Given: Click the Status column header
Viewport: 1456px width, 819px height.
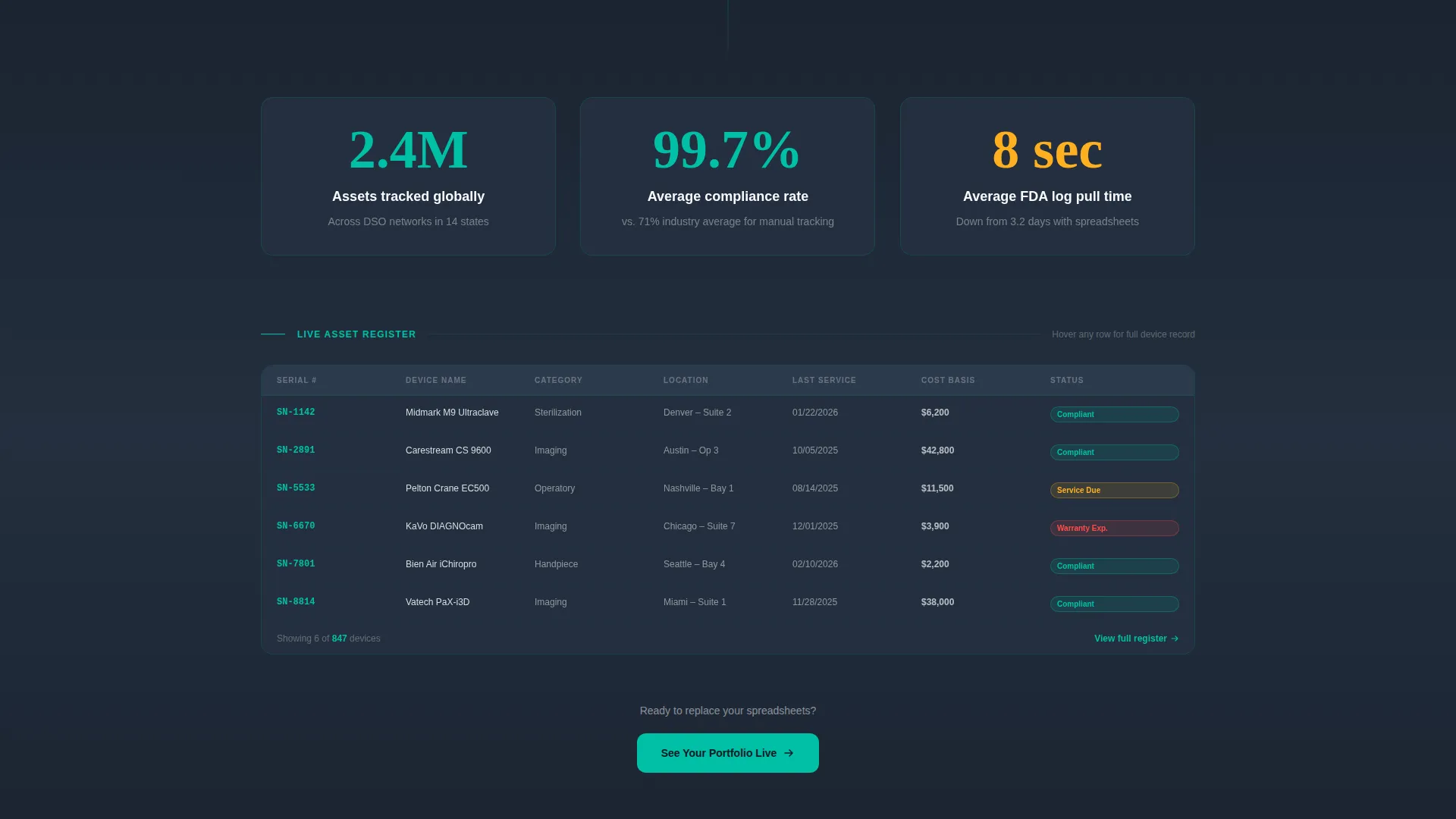Looking at the screenshot, I should (x=1067, y=381).
